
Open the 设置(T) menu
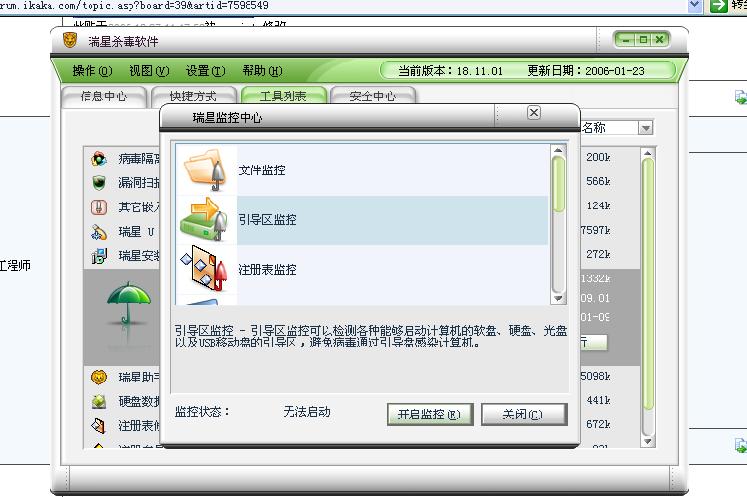(x=205, y=71)
